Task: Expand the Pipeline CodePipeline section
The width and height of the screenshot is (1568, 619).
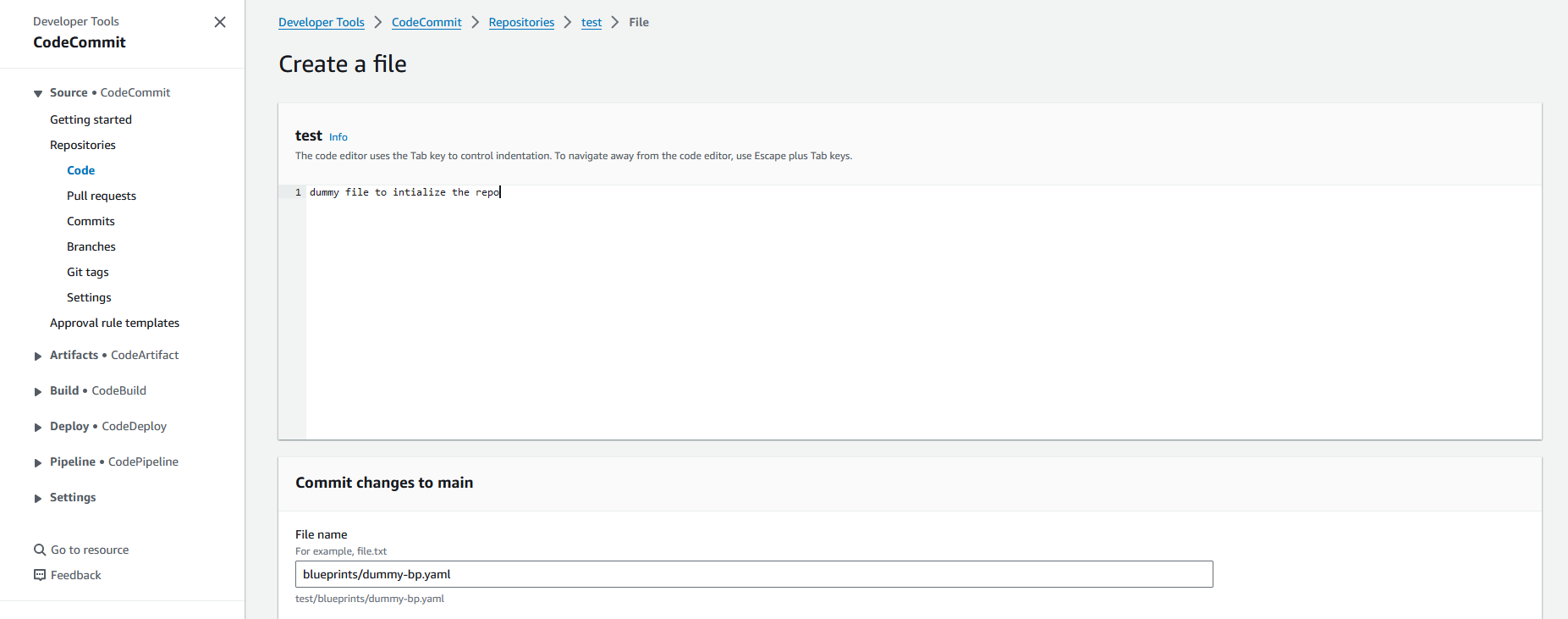Action: point(38,463)
